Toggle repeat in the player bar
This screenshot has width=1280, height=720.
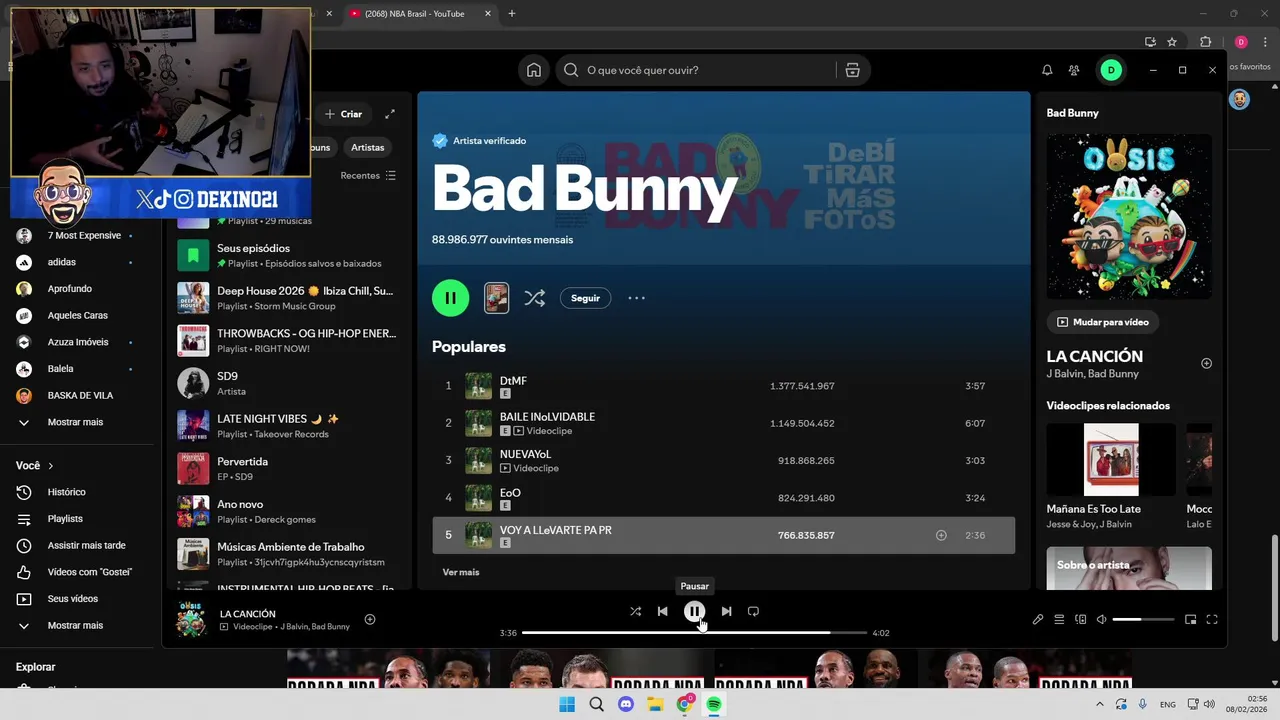pyautogui.click(x=753, y=611)
